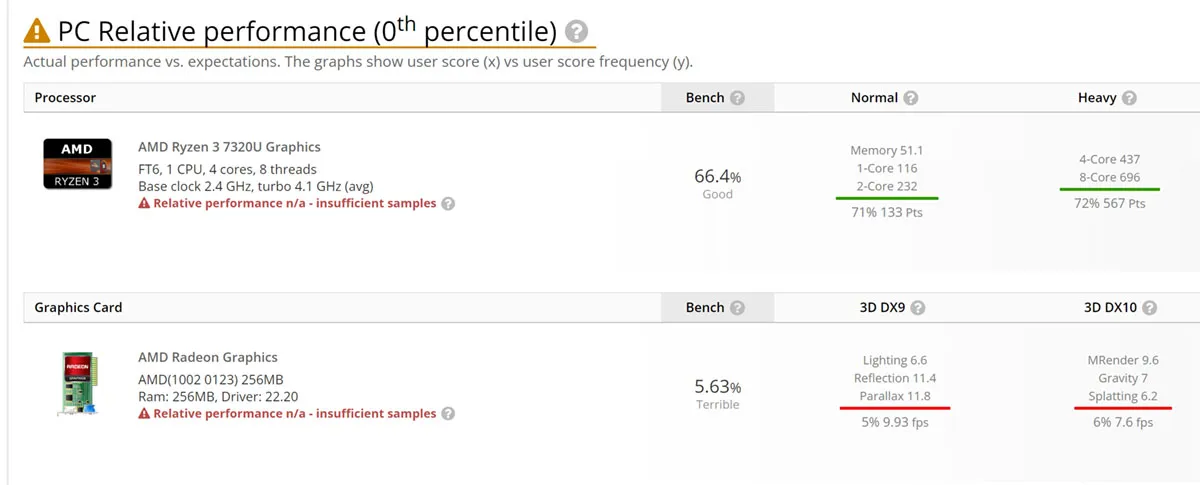
Task: Click the orange warning triangle beside PC Relative performance
Action: (x=37, y=31)
